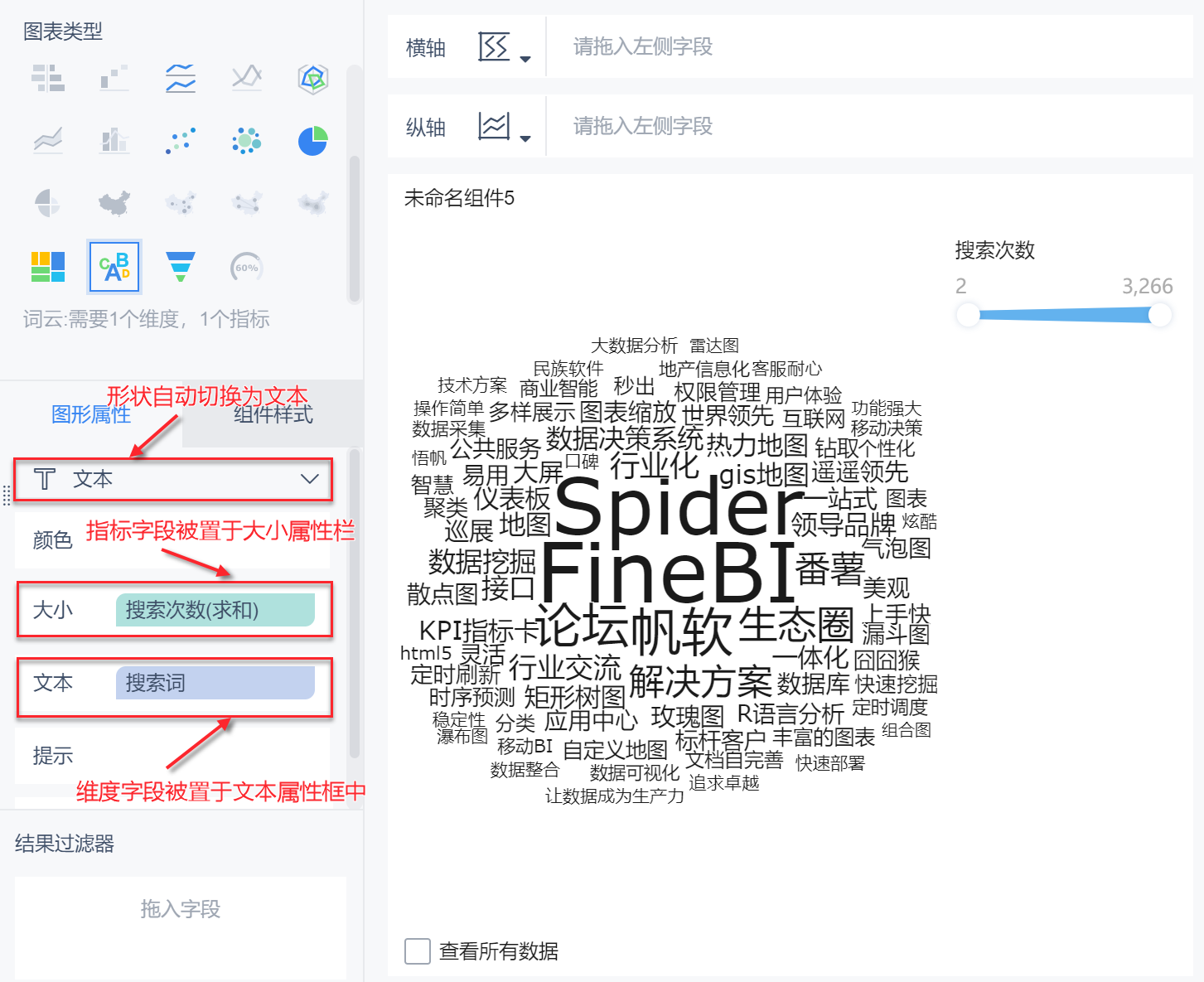Image resolution: width=1204 pixels, height=982 pixels.
Task: Choose the pie chart type icon
Action: [x=313, y=140]
